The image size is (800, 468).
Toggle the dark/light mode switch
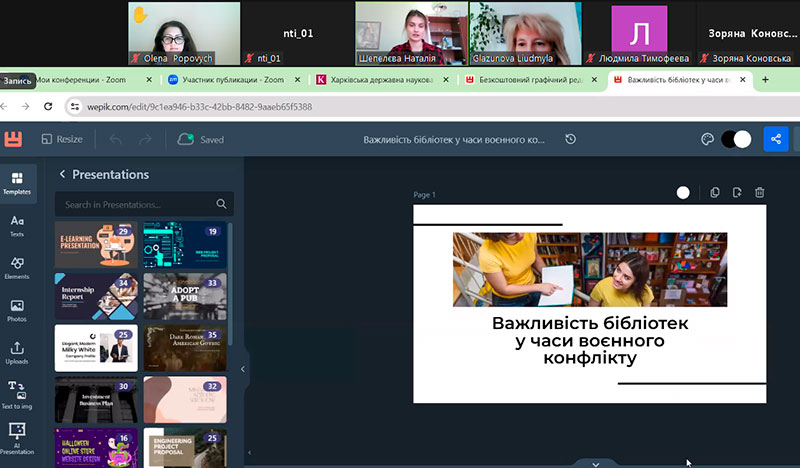tap(735, 139)
